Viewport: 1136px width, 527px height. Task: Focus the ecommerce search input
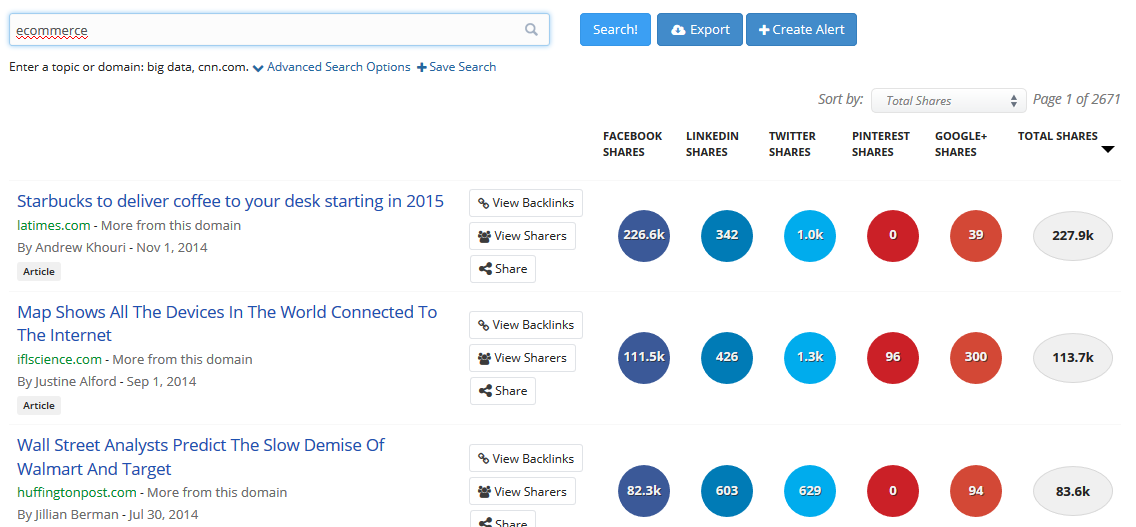279,30
